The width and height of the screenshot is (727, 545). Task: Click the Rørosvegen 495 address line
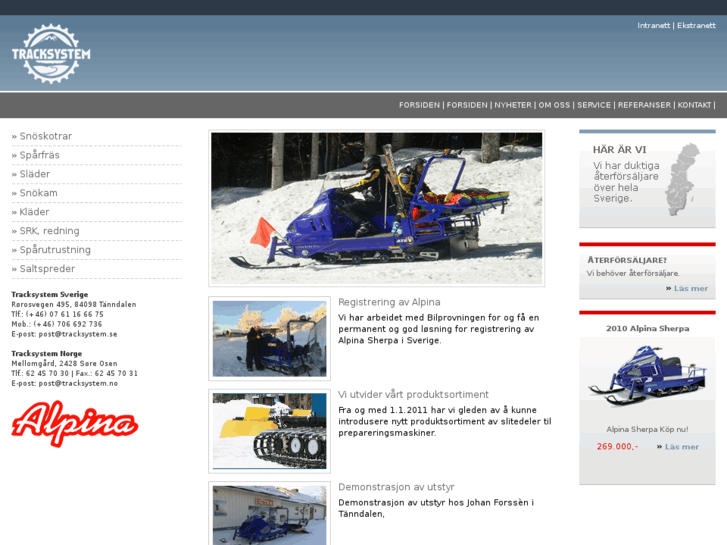pos(74,304)
